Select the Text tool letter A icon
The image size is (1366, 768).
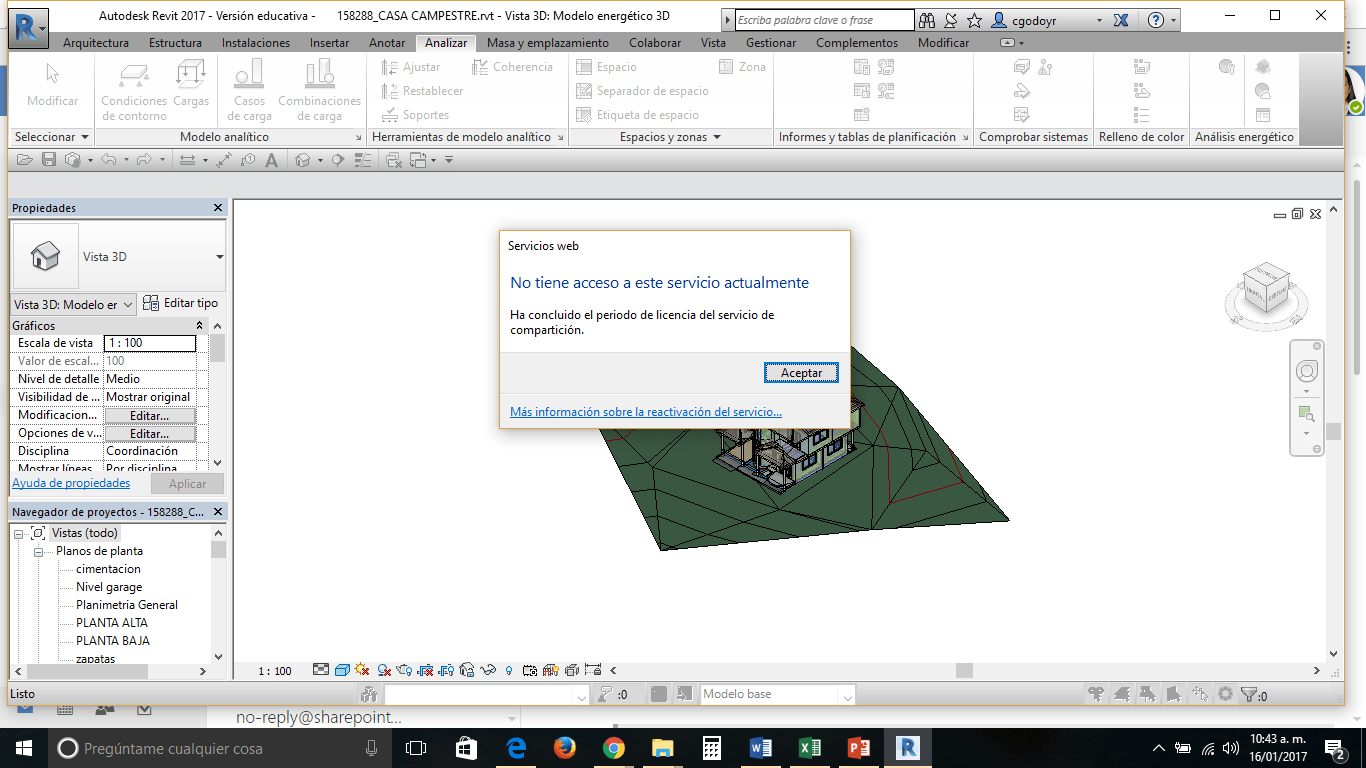pos(271,160)
